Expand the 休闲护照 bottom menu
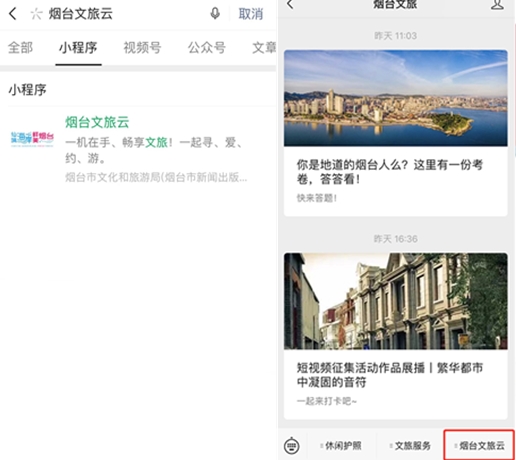The width and height of the screenshot is (516, 460). point(341,445)
